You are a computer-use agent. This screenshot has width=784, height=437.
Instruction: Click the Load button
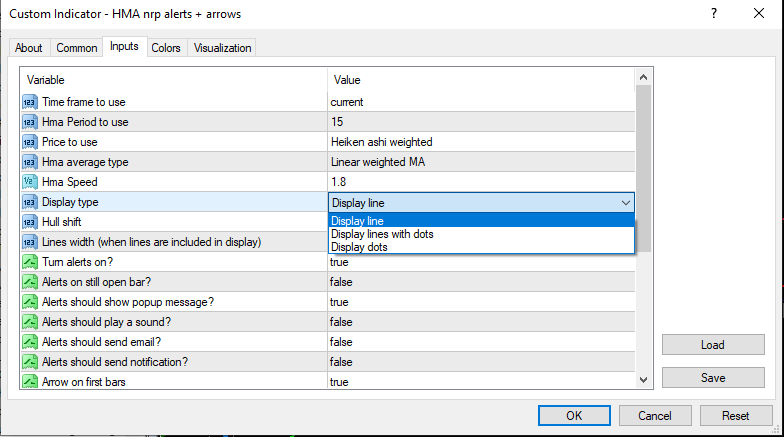tap(712, 344)
